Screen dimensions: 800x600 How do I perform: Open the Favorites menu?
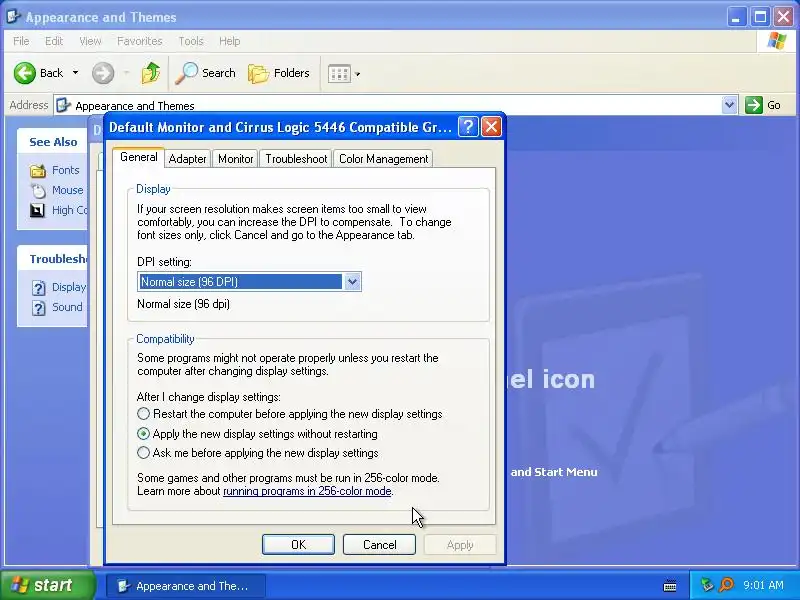coord(139,41)
